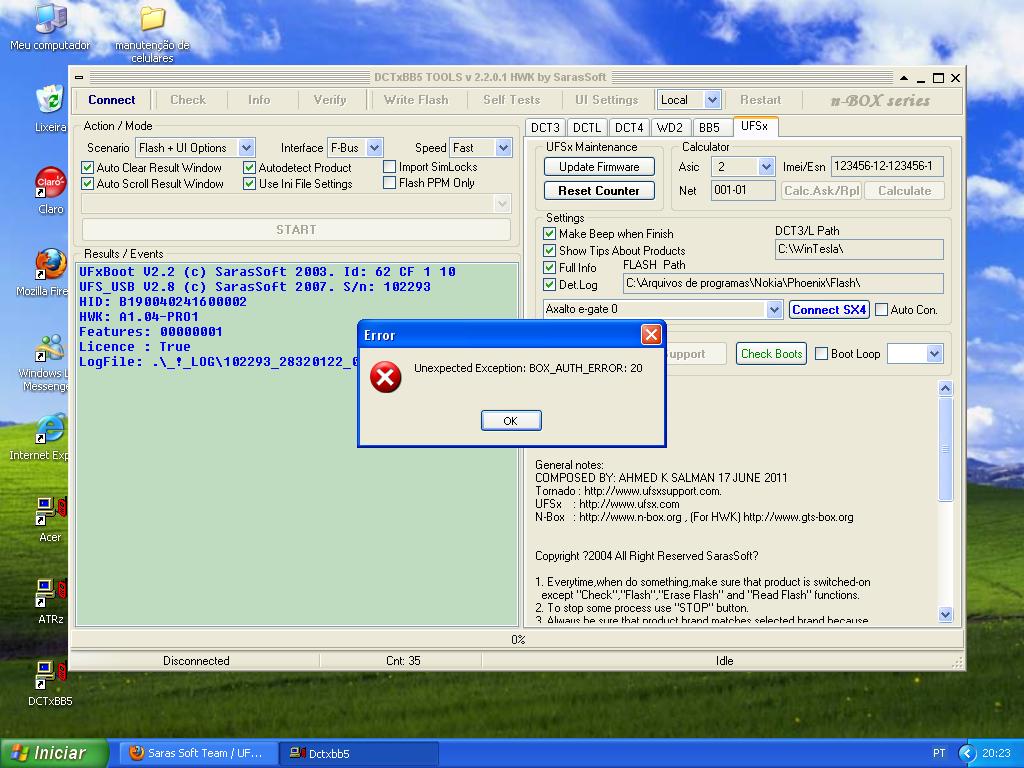Click the 0% progress bar
Screen dimensions: 1024x768
pyautogui.click(x=517, y=640)
